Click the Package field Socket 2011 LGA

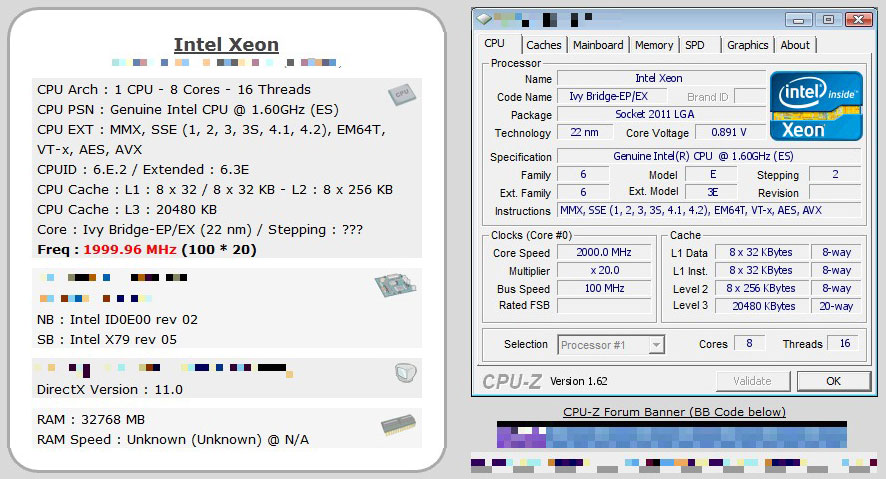click(661, 114)
